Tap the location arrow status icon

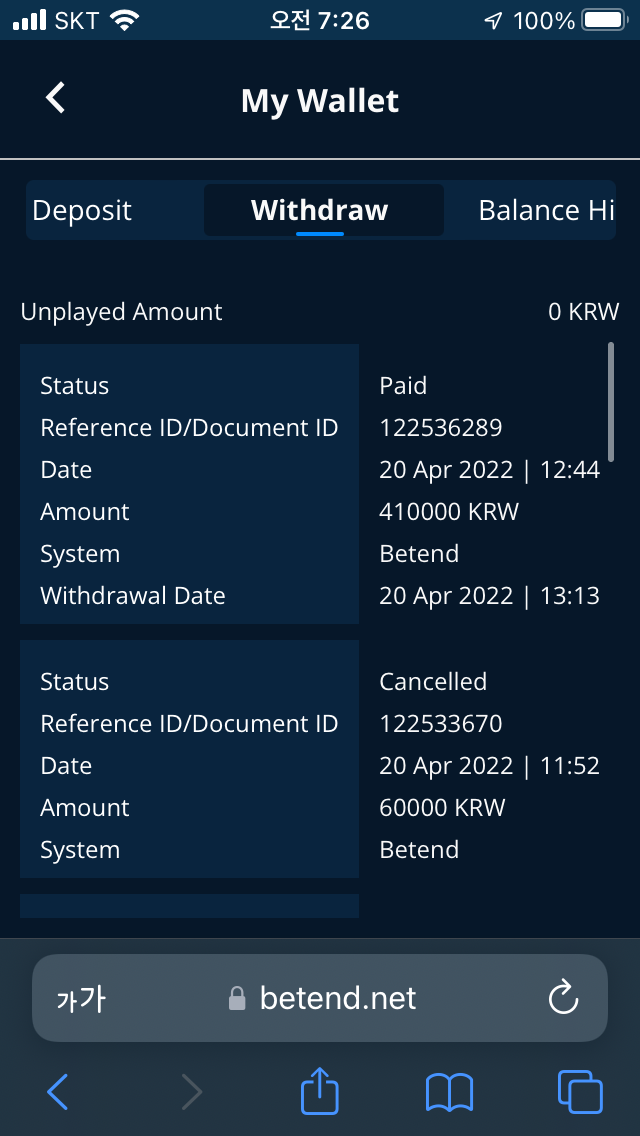[493, 20]
